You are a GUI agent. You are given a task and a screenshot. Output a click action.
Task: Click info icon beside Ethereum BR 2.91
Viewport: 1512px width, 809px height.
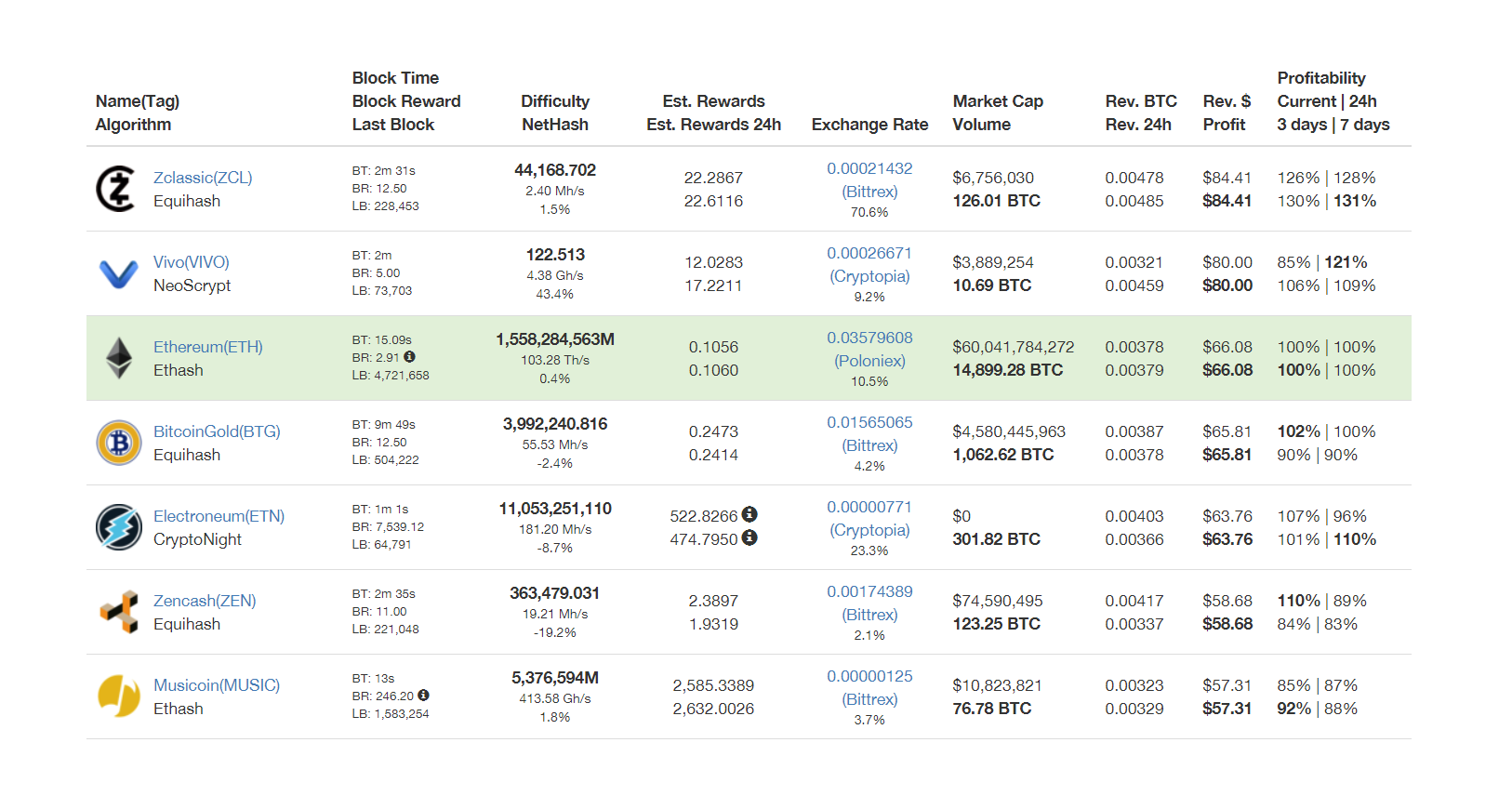409,357
